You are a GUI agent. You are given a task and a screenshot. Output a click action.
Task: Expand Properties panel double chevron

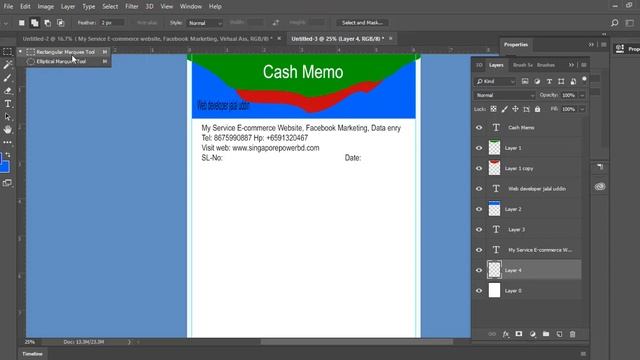point(591,44)
